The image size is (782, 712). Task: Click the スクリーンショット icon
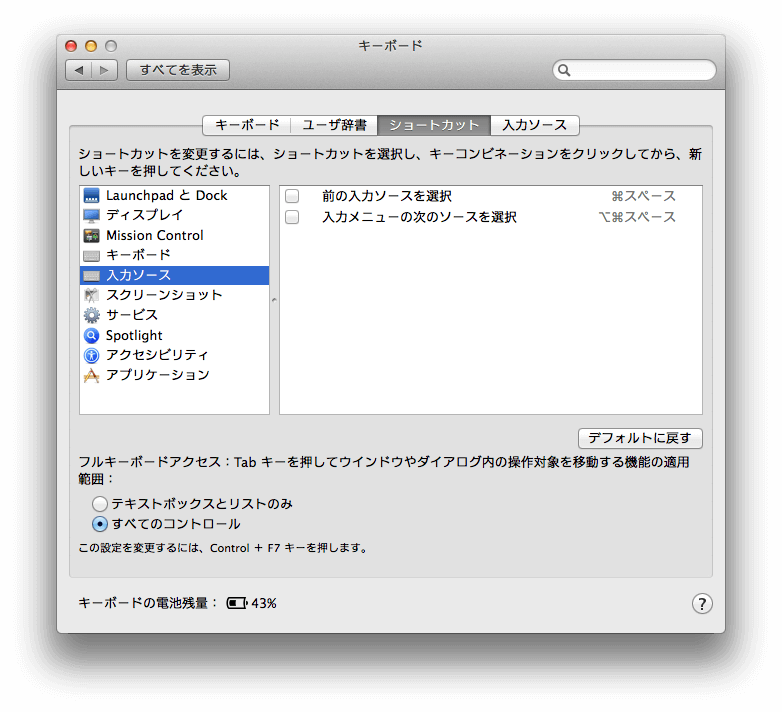91,295
